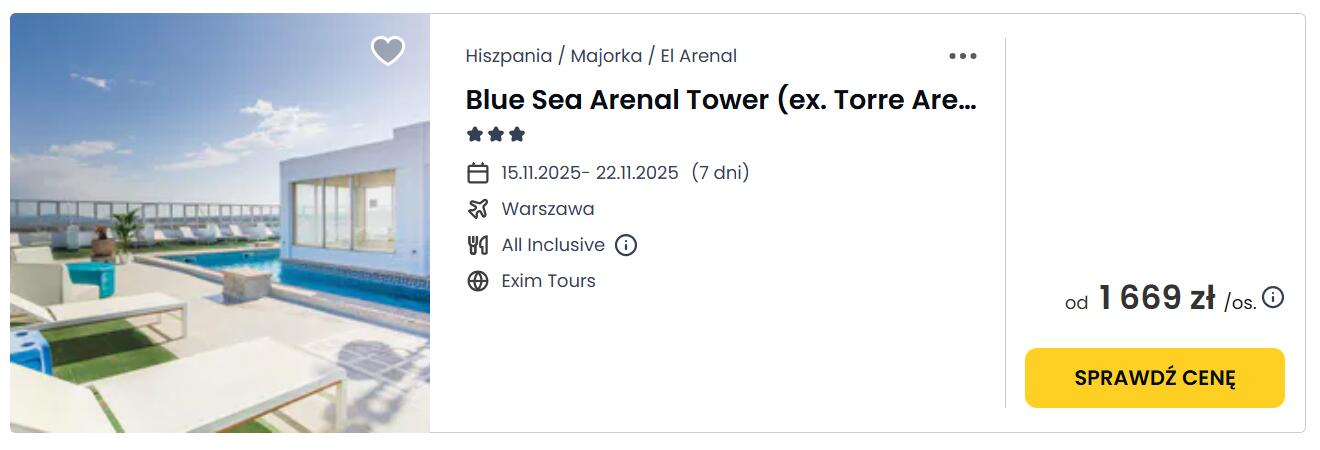Viewport: 1320px width, 450px height.
Task: Toggle the heart favorite icon on hotel photo
Action: pos(388,50)
